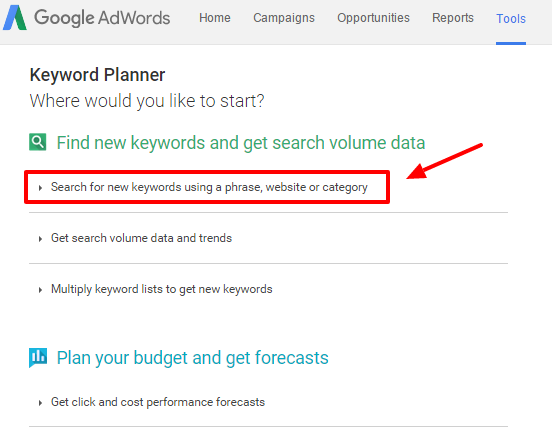Open the Reports tab
552x429 pixels.
click(x=453, y=18)
